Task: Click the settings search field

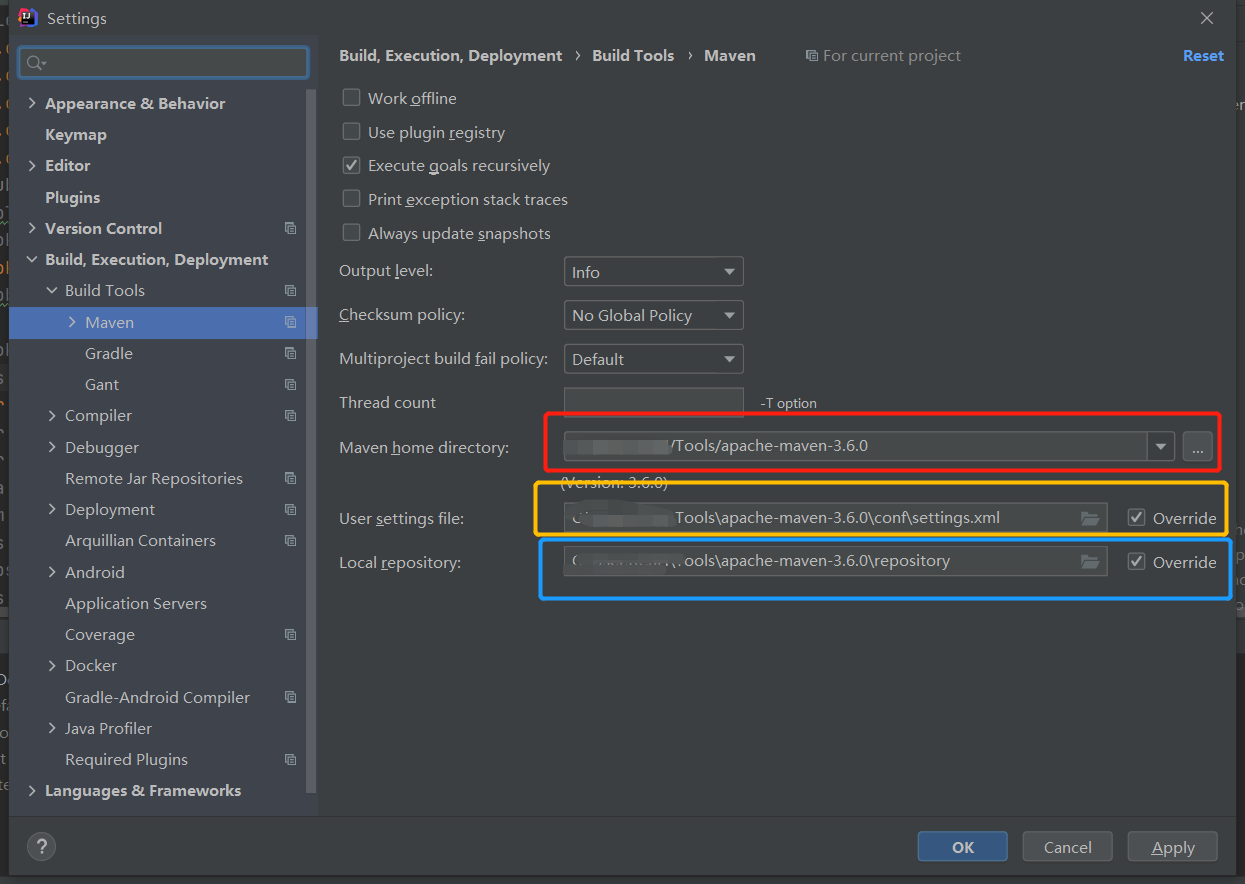Action: [164, 63]
